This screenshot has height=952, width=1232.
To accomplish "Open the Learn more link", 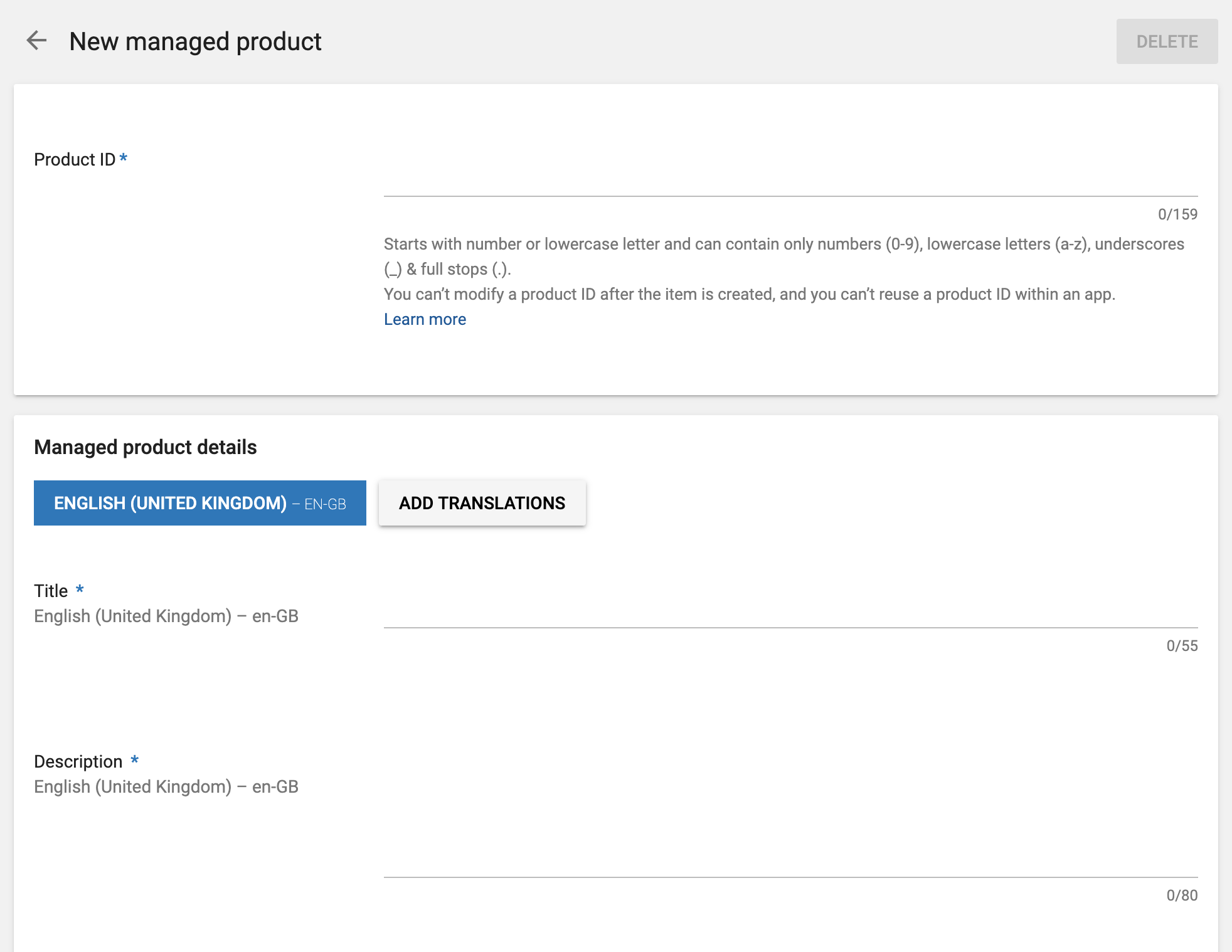I will (x=425, y=319).
